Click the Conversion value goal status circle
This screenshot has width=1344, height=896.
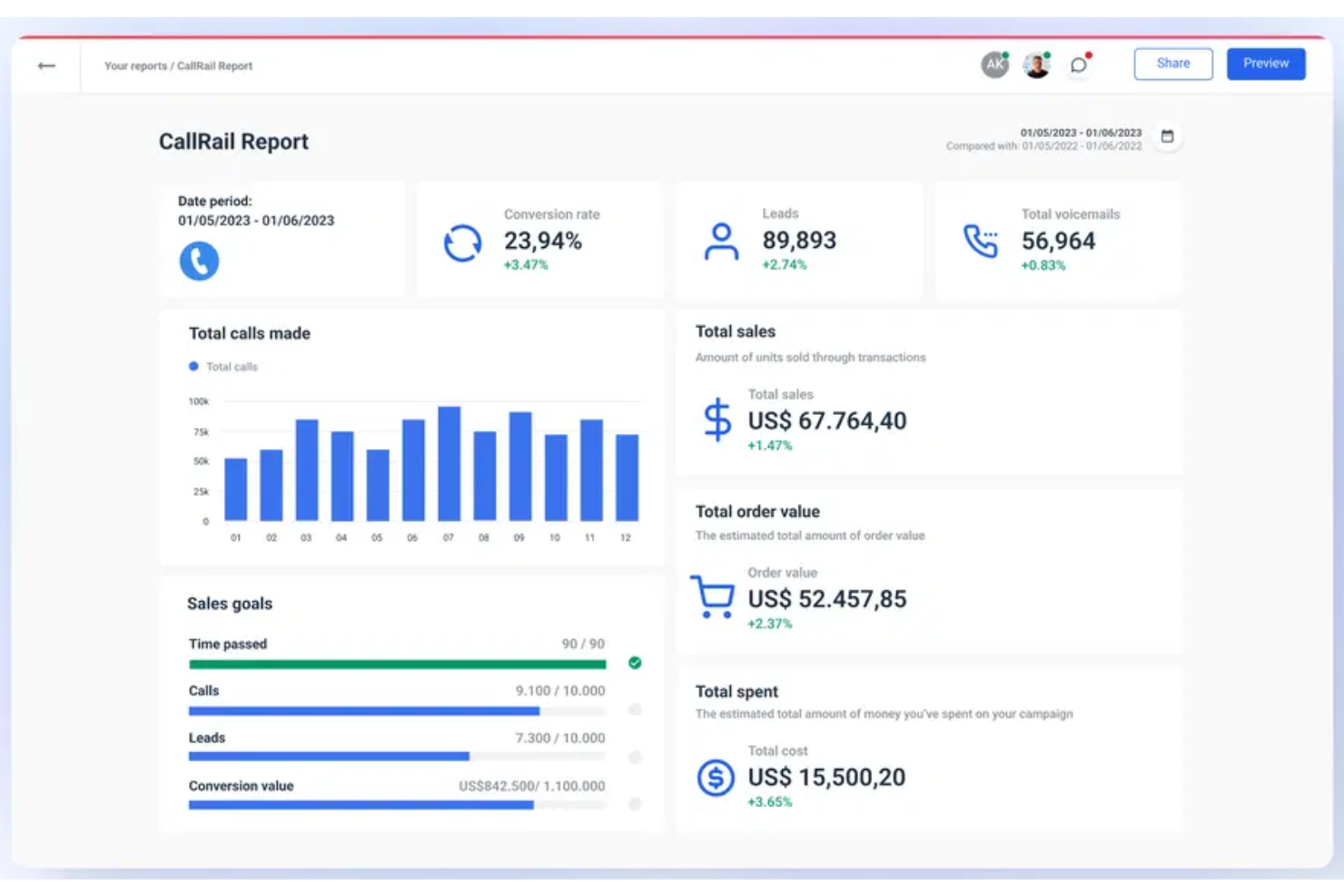click(x=635, y=804)
